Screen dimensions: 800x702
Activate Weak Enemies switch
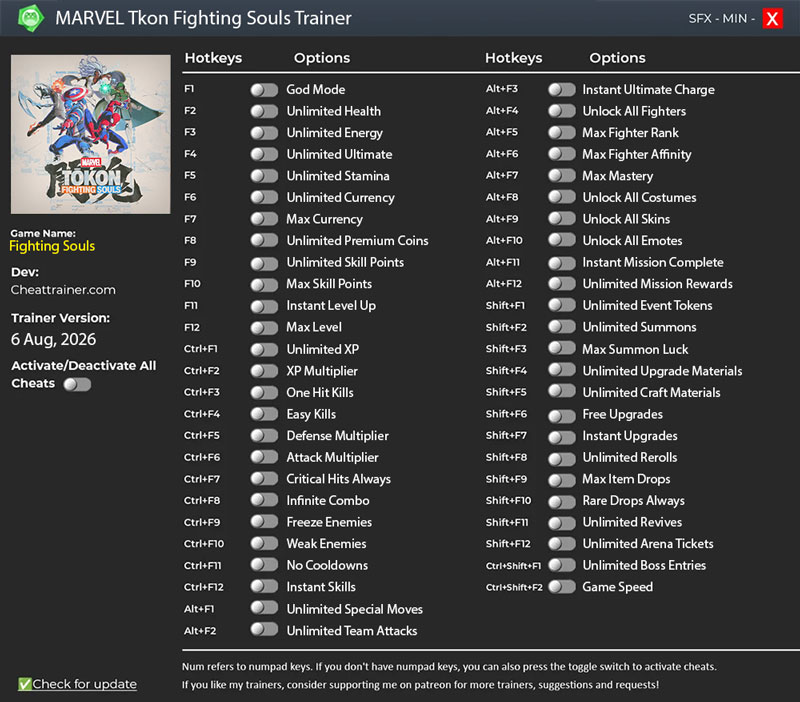[264, 543]
